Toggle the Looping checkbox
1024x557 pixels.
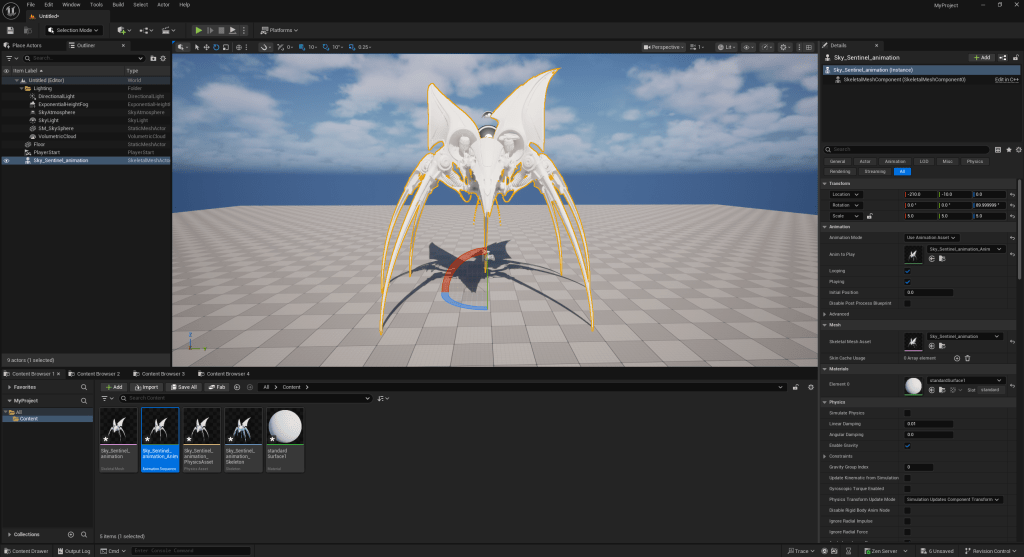click(907, 271)
